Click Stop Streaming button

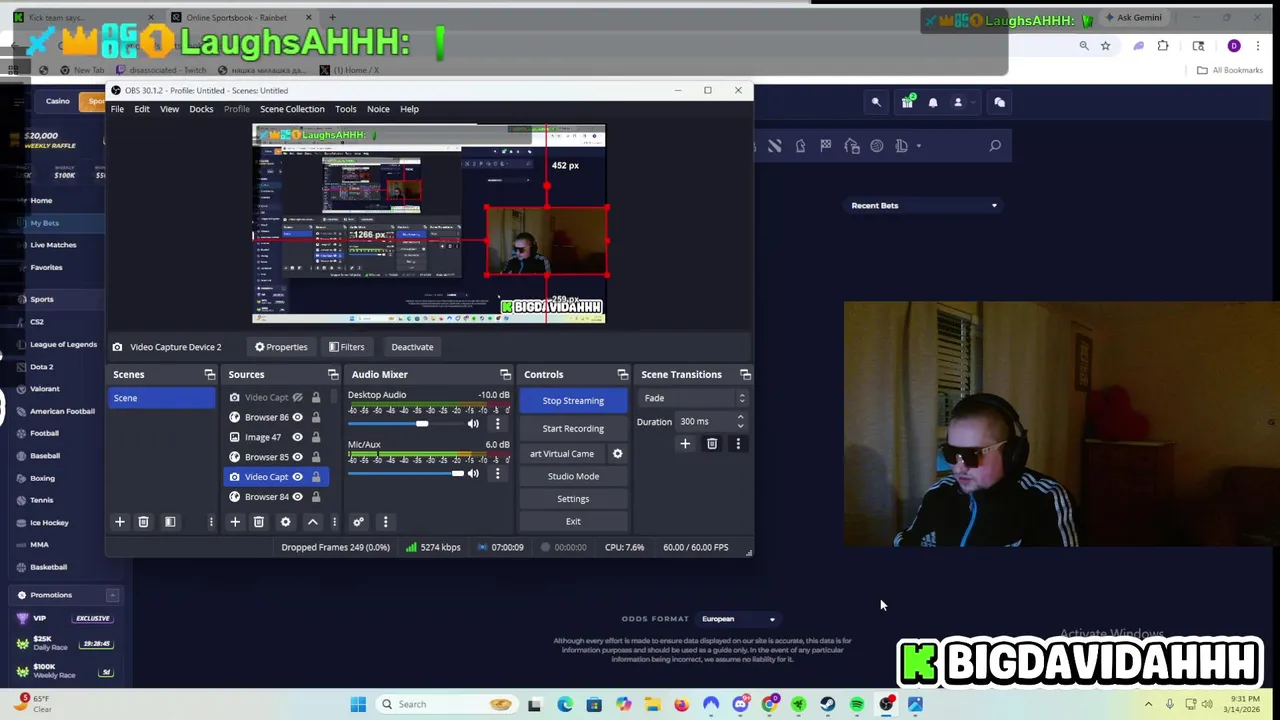tap(573, 401)
